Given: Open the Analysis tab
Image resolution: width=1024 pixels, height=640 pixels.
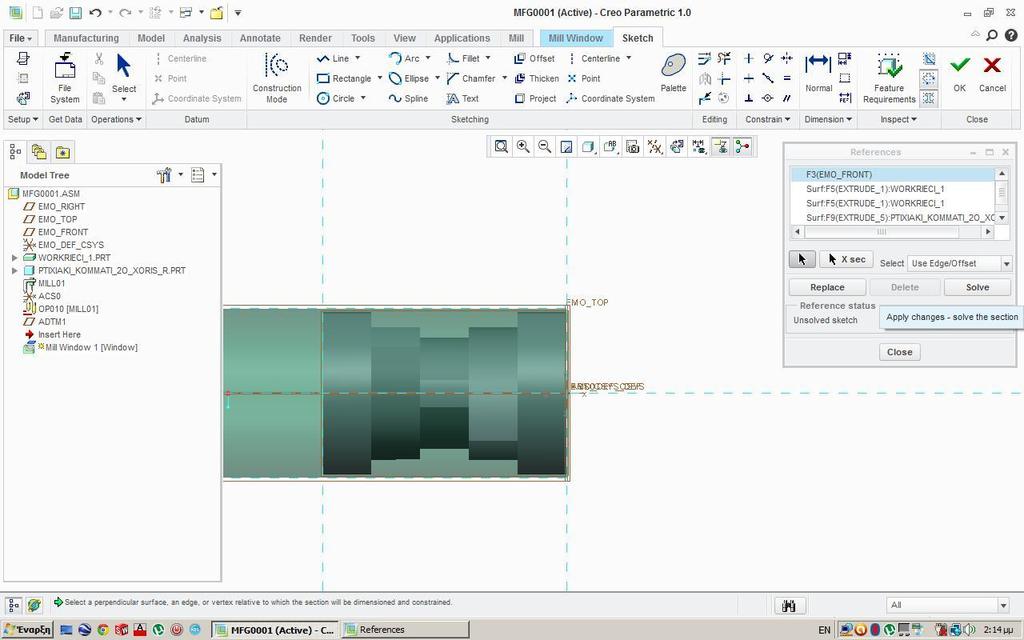Looking at the screenshot, I should [x=202, y=38].
